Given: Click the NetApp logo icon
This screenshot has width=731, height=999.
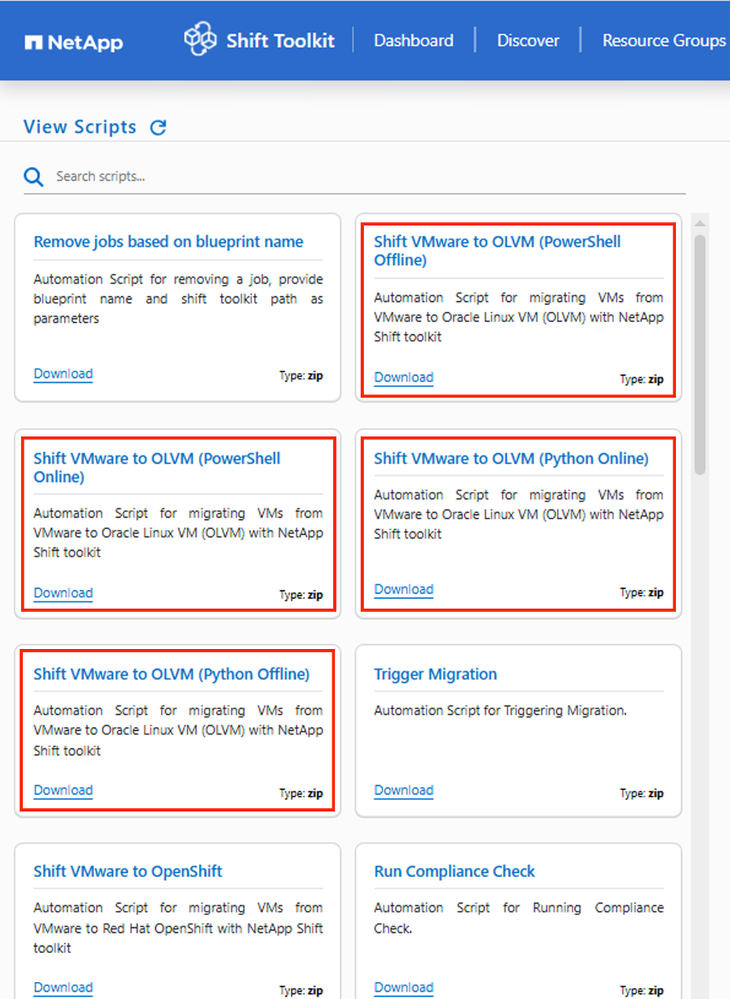Looking at the screenshot, I should pos(33,42).
